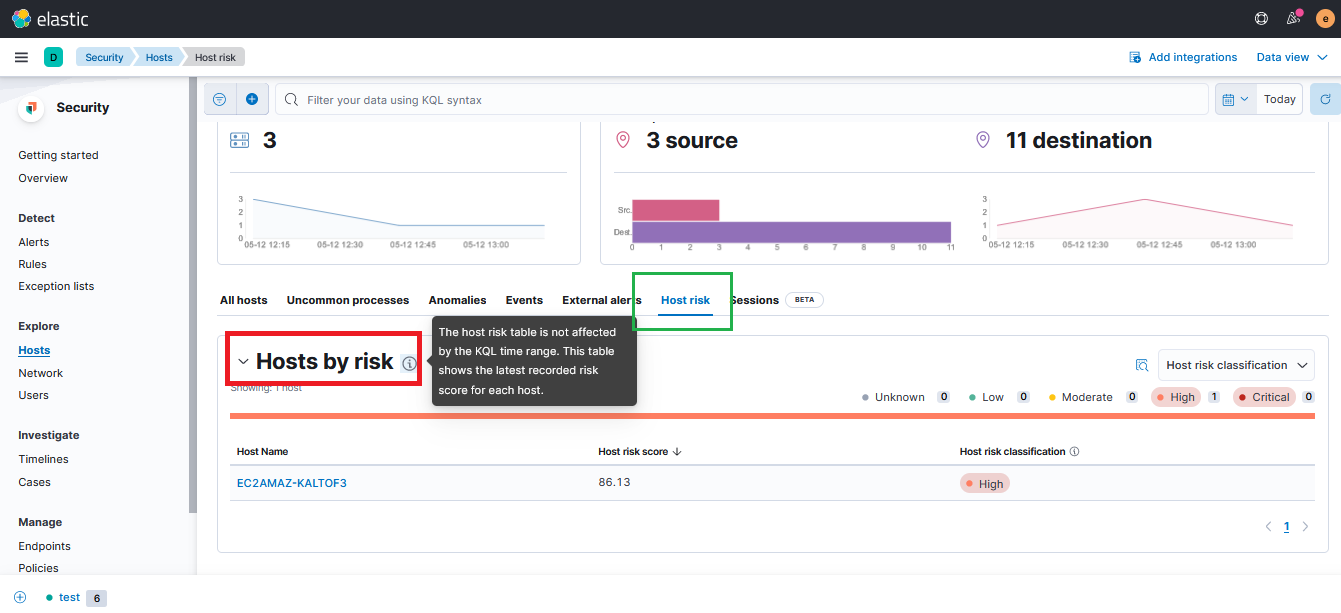Open the date picker calendar dropdown
Image resolution: width=1341 pixels, height=613 pixels.
[1234, 99]
